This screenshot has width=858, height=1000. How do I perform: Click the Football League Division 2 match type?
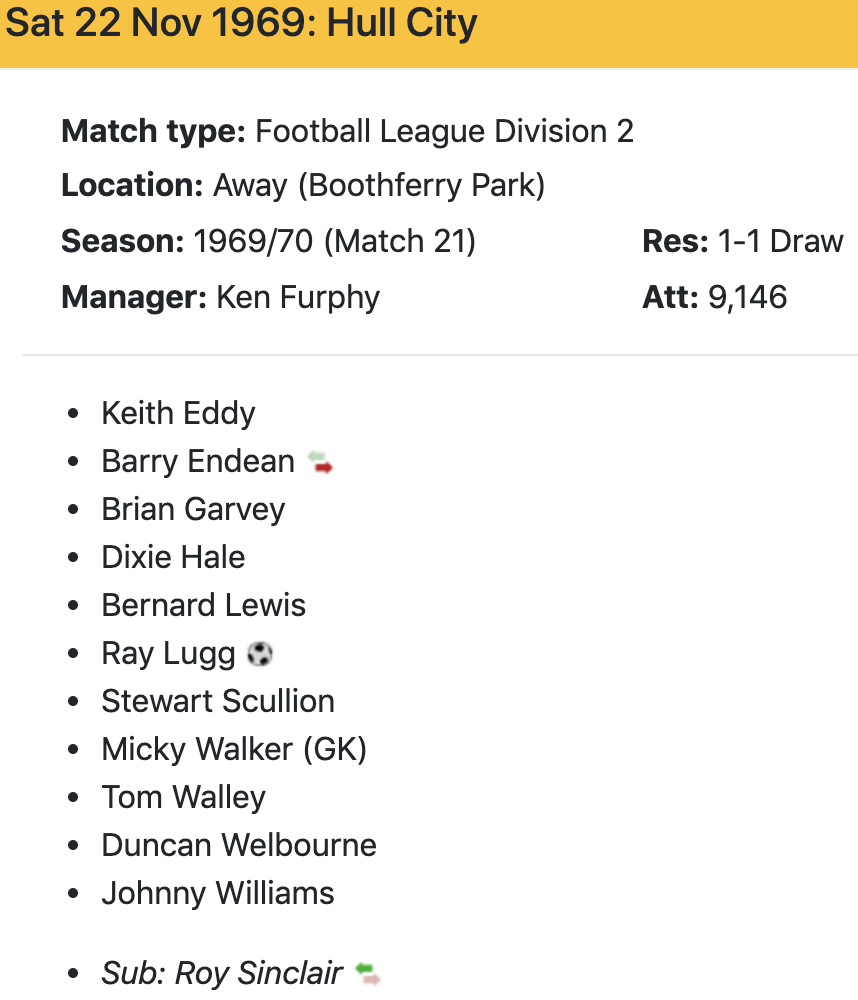pos(444,131)
